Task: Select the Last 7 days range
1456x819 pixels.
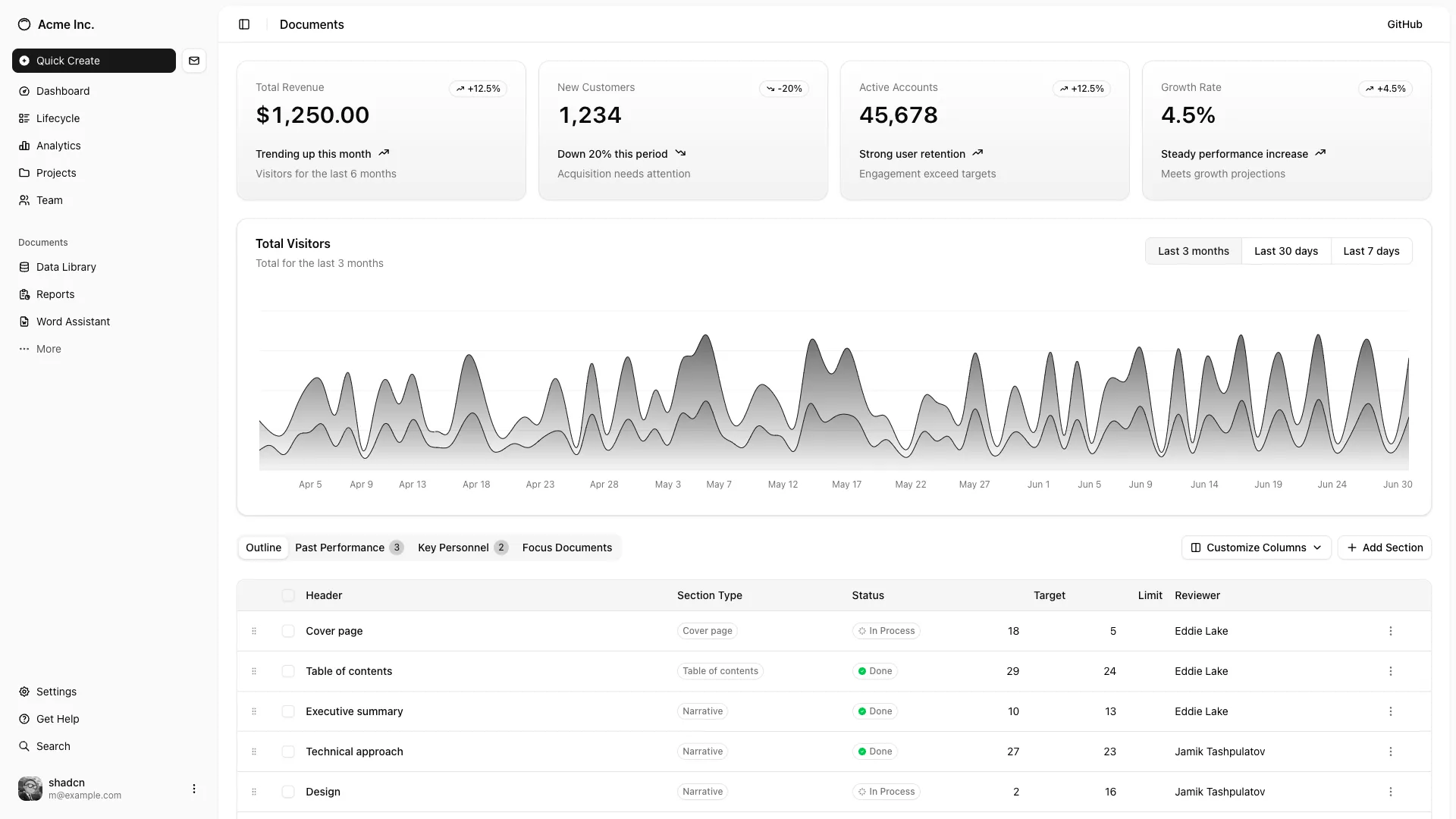Action: [x=1371, y=250]
